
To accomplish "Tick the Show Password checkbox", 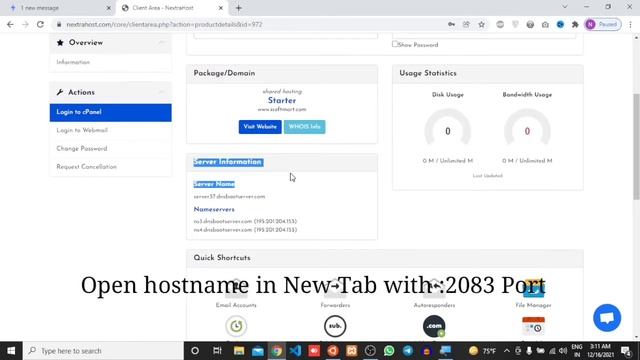I will (x=395, y=44).
